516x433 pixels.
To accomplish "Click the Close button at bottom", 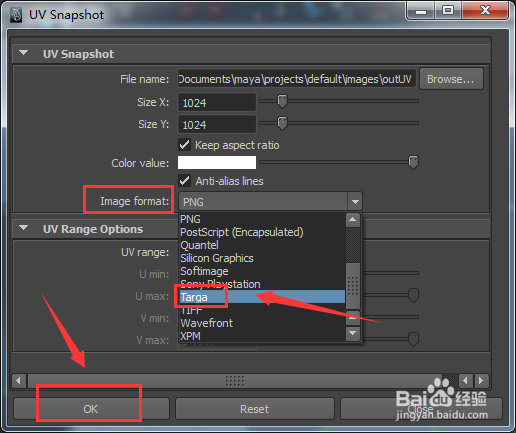I will tap(421, 409).
